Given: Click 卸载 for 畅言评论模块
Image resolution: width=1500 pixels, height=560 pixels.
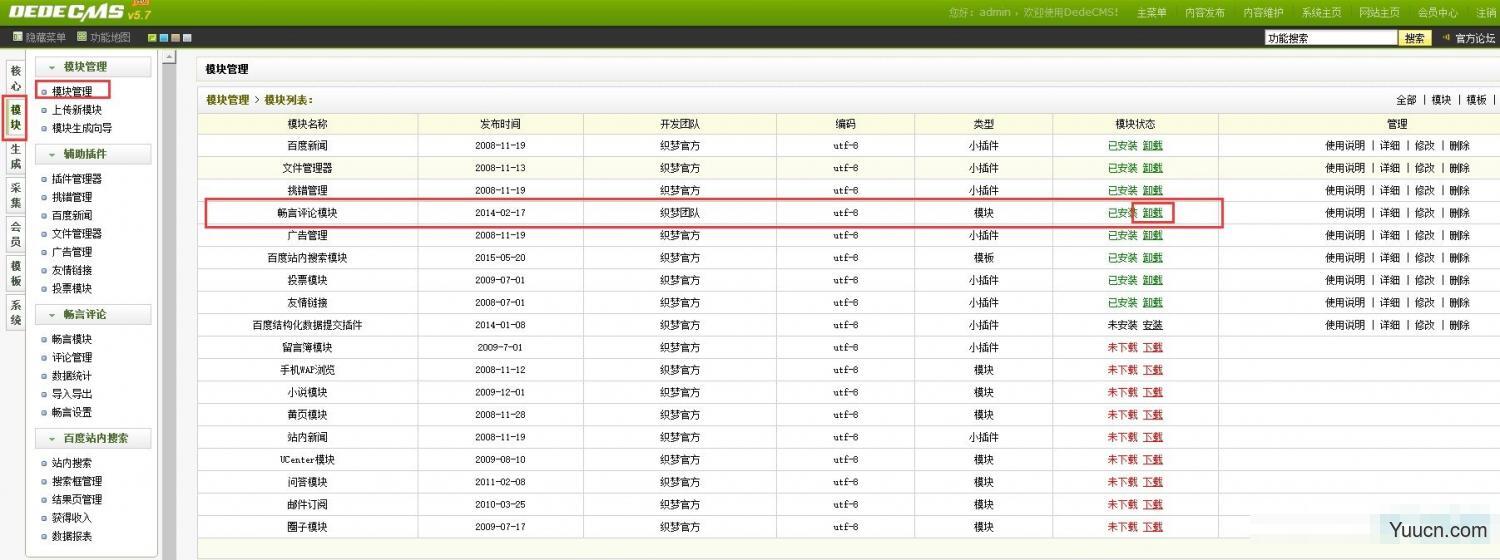Looking at the screenshot, I should 1153,212.
